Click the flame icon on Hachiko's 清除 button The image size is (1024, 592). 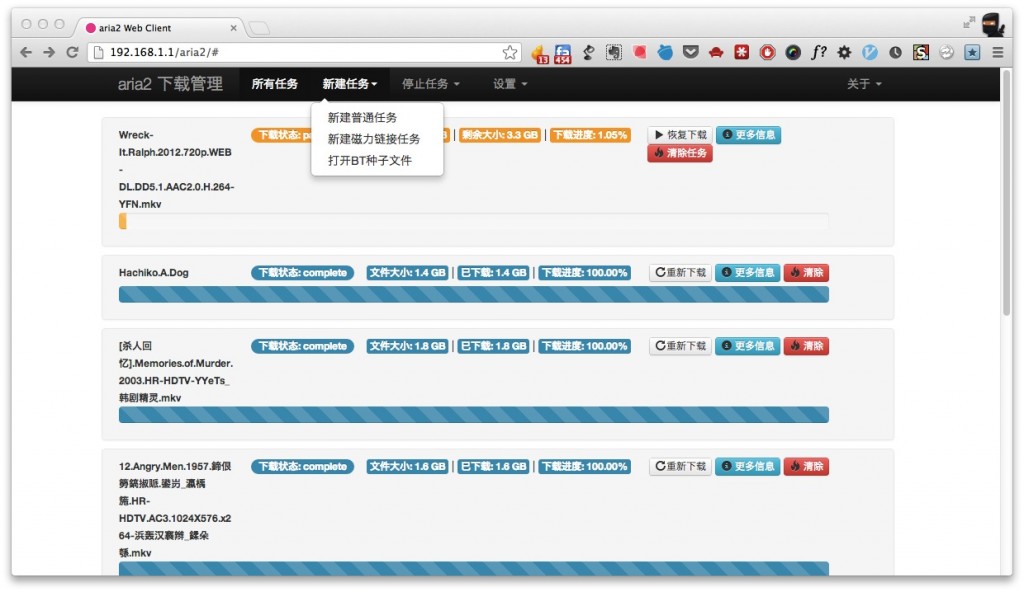795,272
